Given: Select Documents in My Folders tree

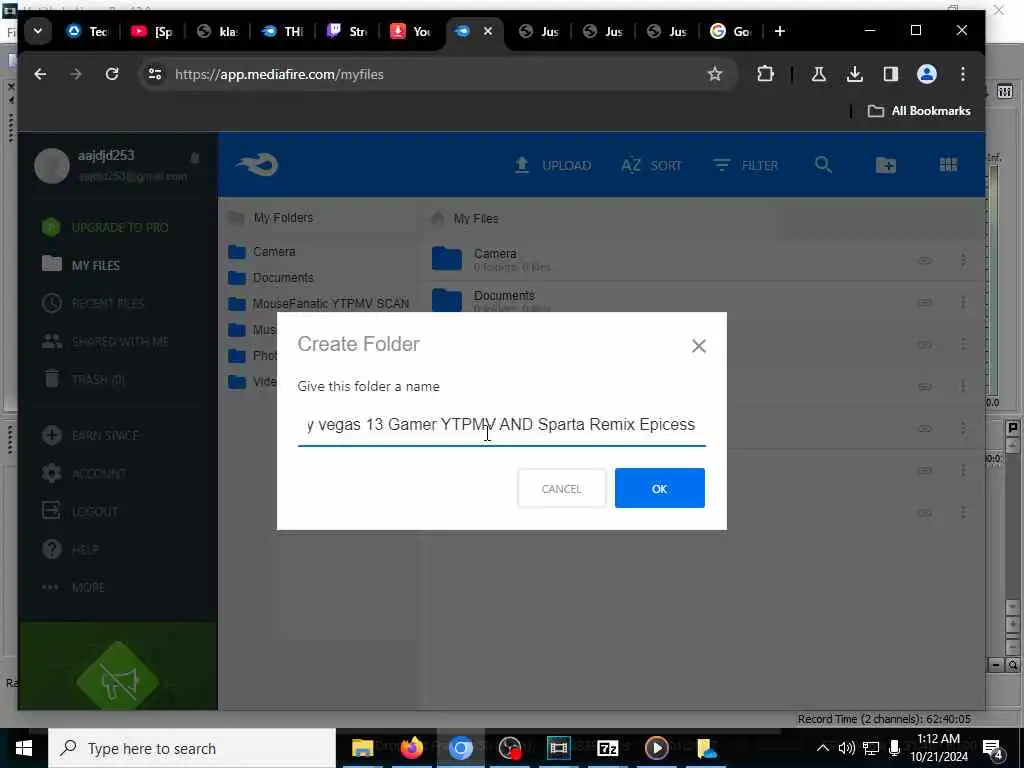Looking at the screenshot, I should click(x=271, y=278).
